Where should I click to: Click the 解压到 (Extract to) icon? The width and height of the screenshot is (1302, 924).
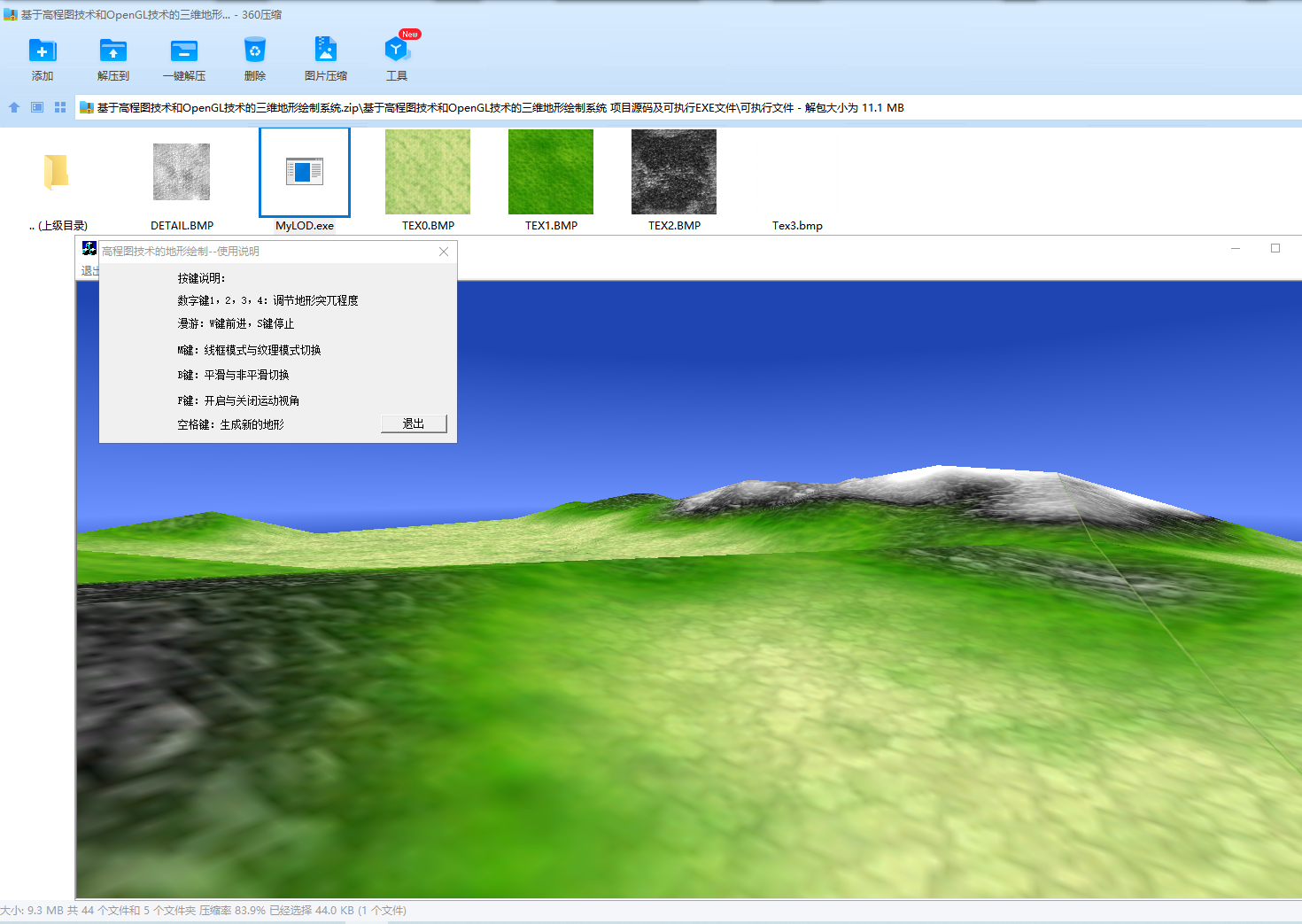[x=113, y=50]
